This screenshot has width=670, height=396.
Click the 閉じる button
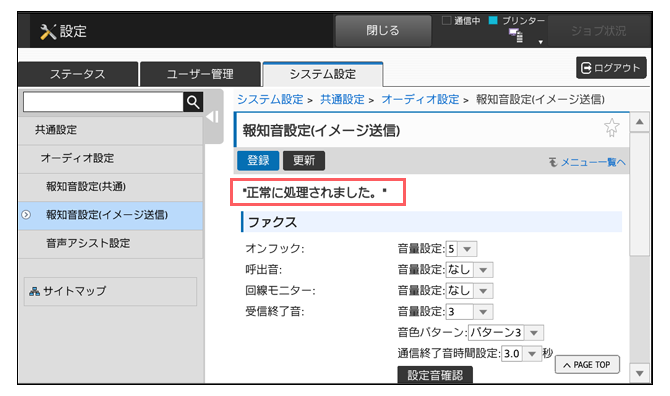click(x=383, y=31)
